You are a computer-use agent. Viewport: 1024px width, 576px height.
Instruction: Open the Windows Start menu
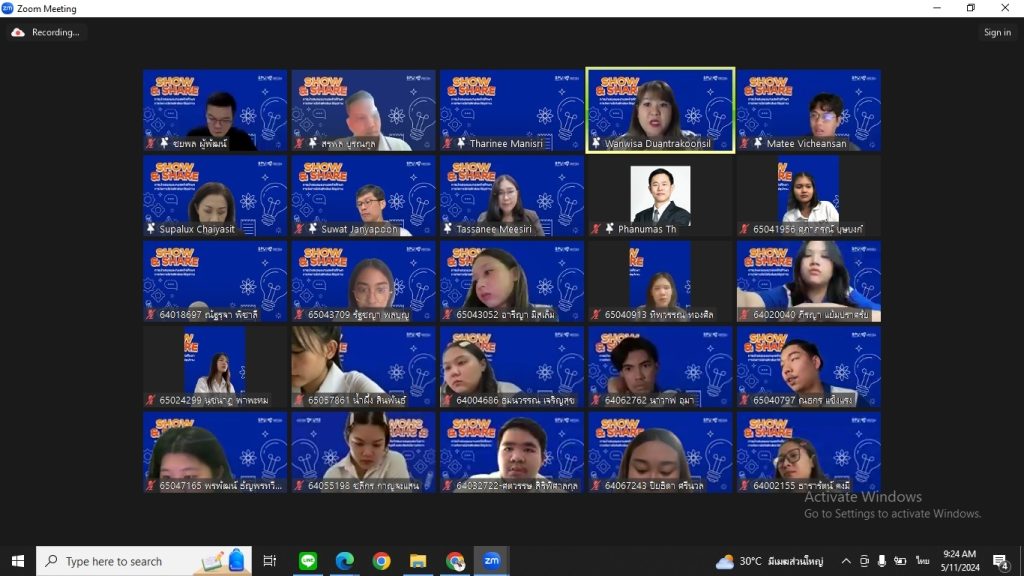[x=18, y=561]
